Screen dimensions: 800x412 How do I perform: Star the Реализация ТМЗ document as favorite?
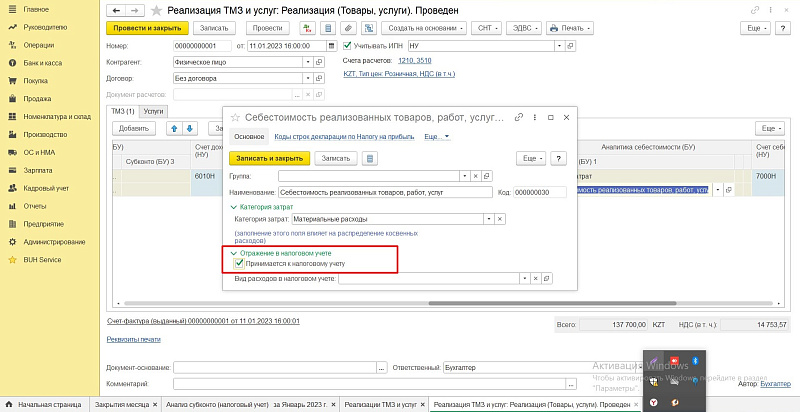[155, 9]
